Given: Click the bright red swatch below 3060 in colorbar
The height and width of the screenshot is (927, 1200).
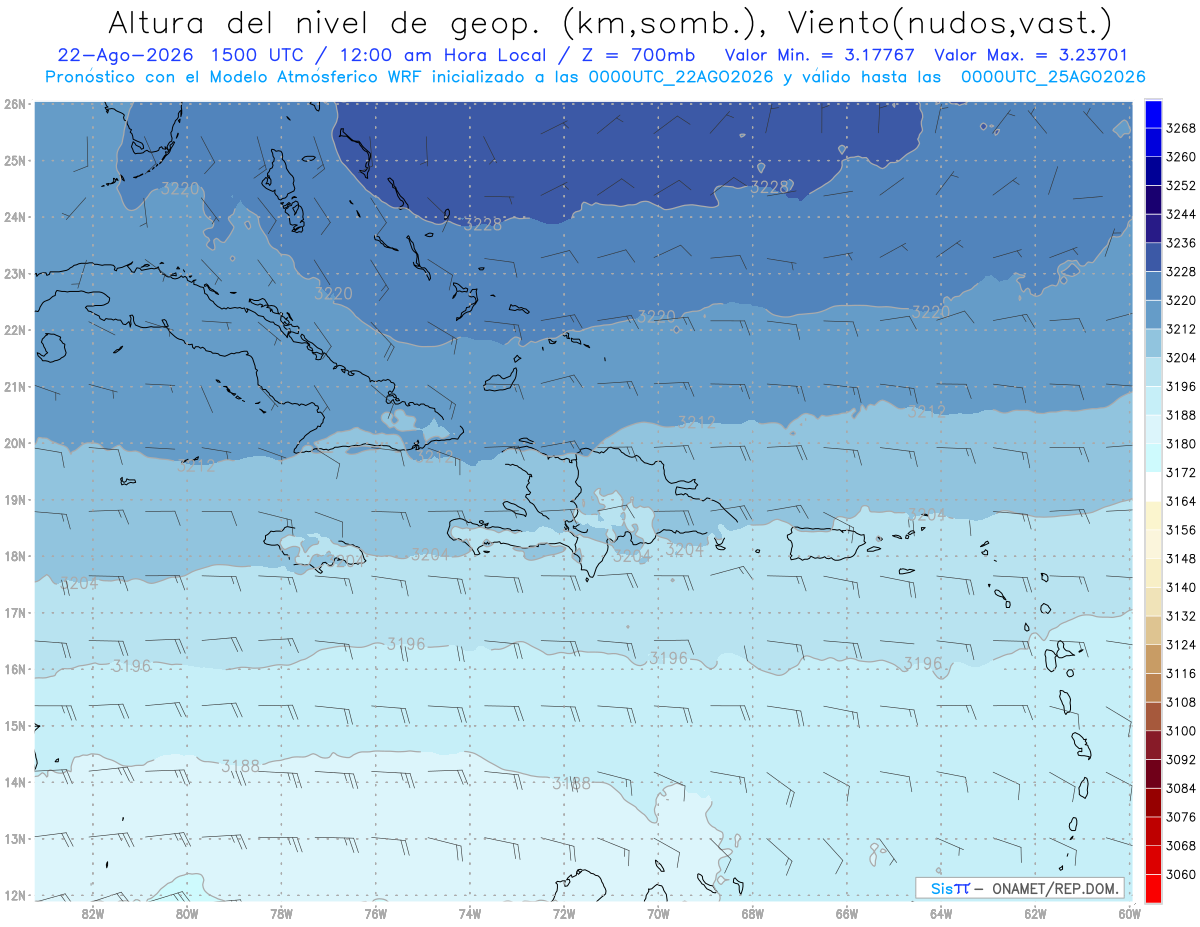Looking at the screenshot, I should coord(1152,888).
